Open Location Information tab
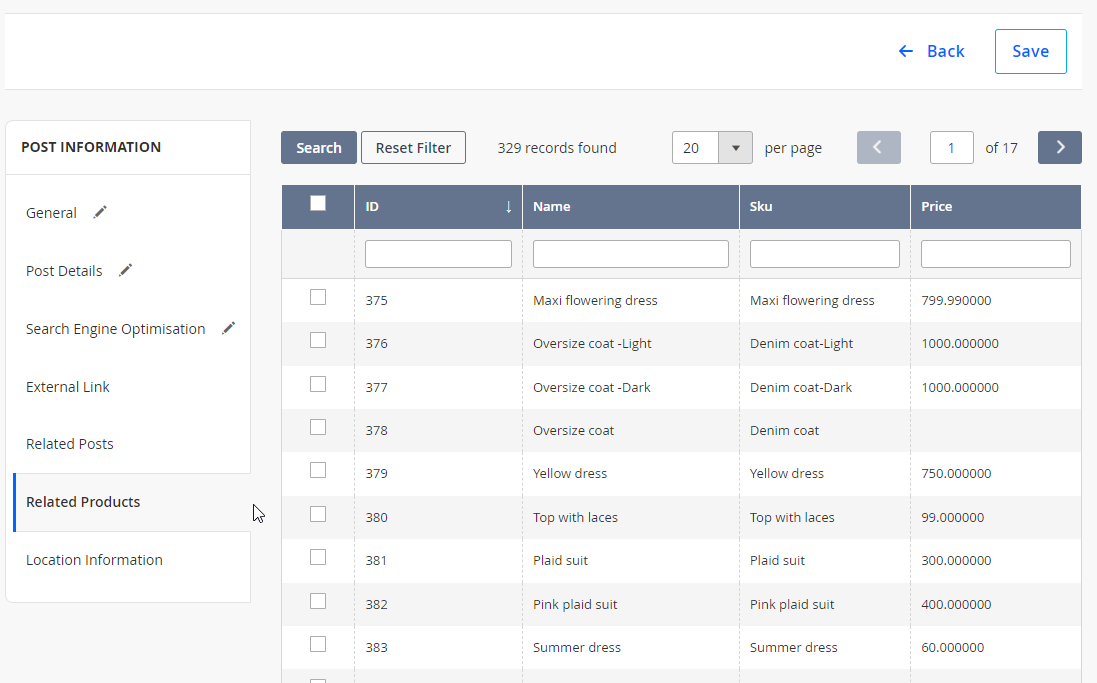This screenshot has width=1097, height=683. point(94,560)
